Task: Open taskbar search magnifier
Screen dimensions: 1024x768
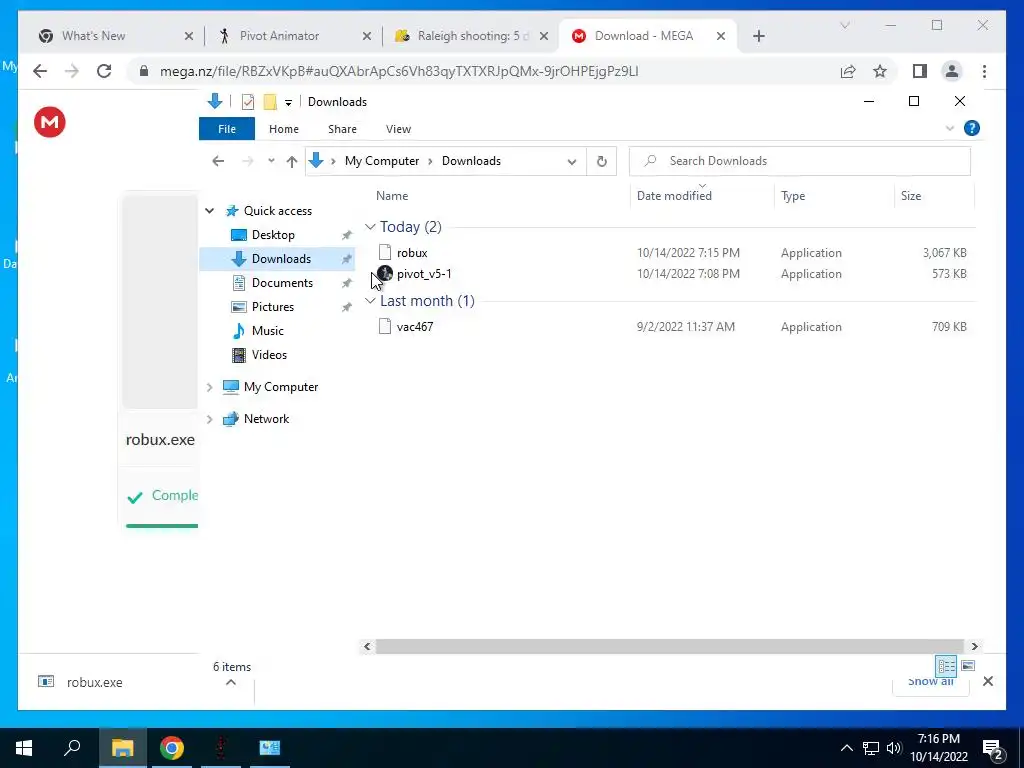Action: pyautogui.click(x=72, y=748)
